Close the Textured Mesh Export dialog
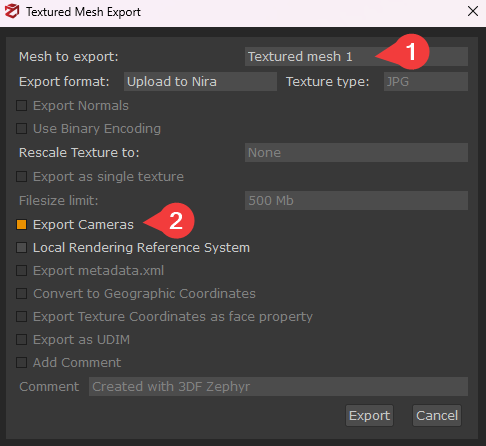This screenshot has width=486, height=446. tap(473, 11)
